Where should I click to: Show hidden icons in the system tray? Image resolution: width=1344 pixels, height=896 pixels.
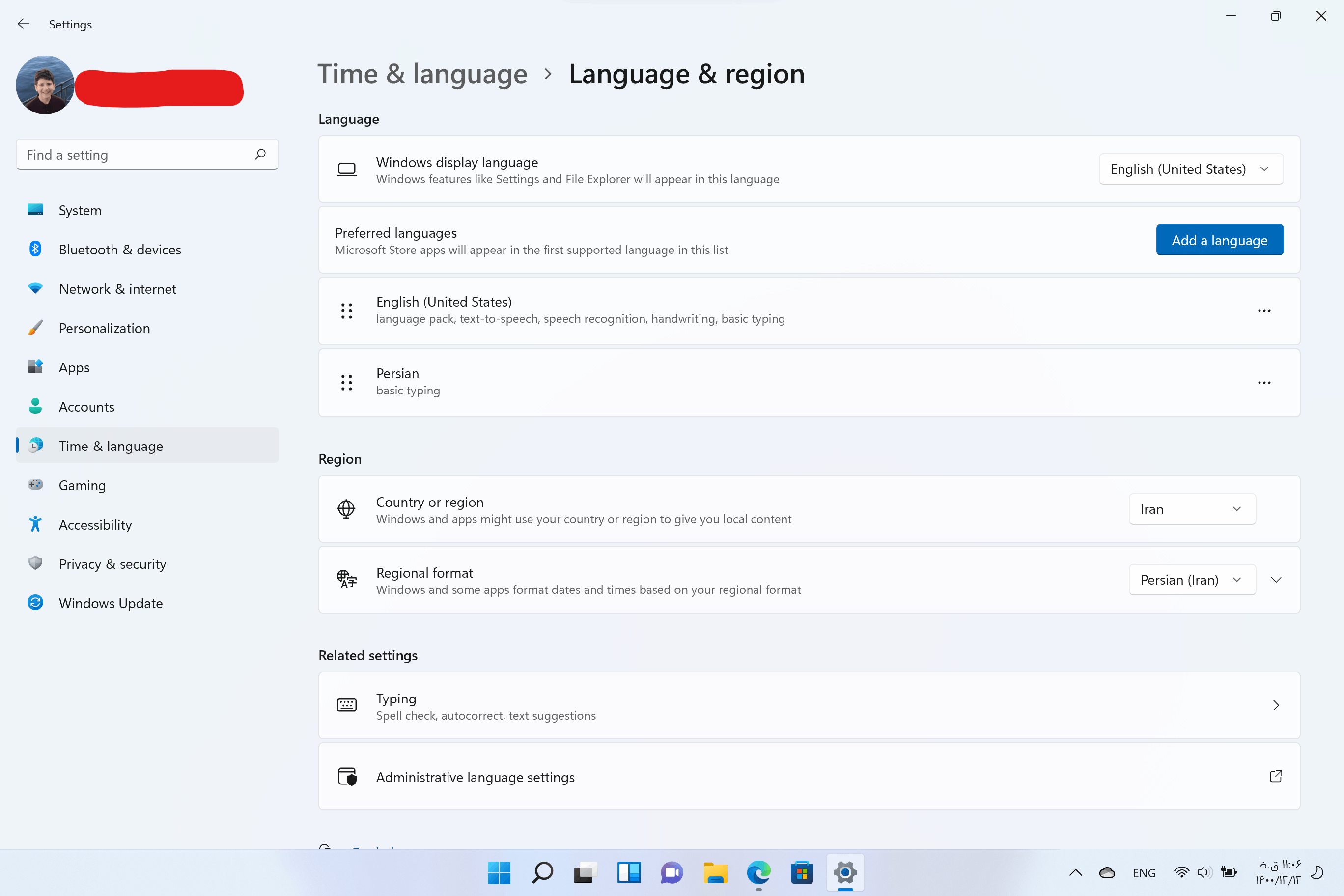tap(1075, 872)
